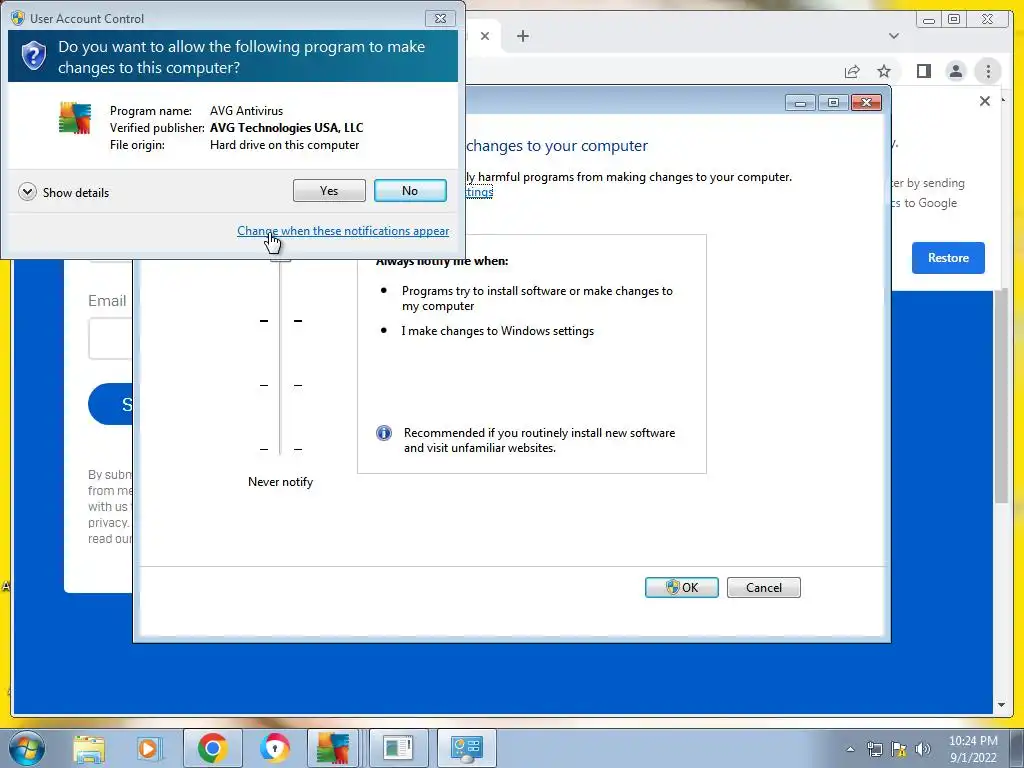Close the User Account Control dialog

tap(440, 18)
